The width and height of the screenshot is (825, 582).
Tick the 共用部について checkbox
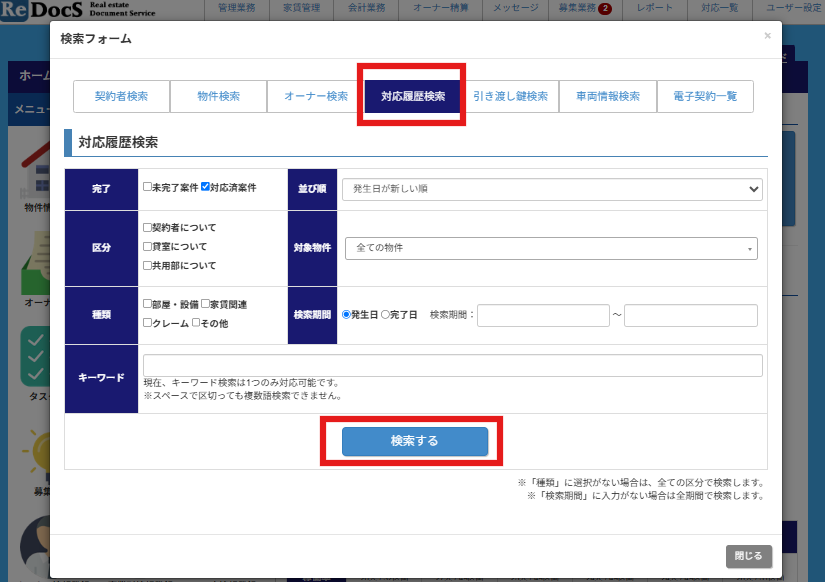[x=147, y=265]
